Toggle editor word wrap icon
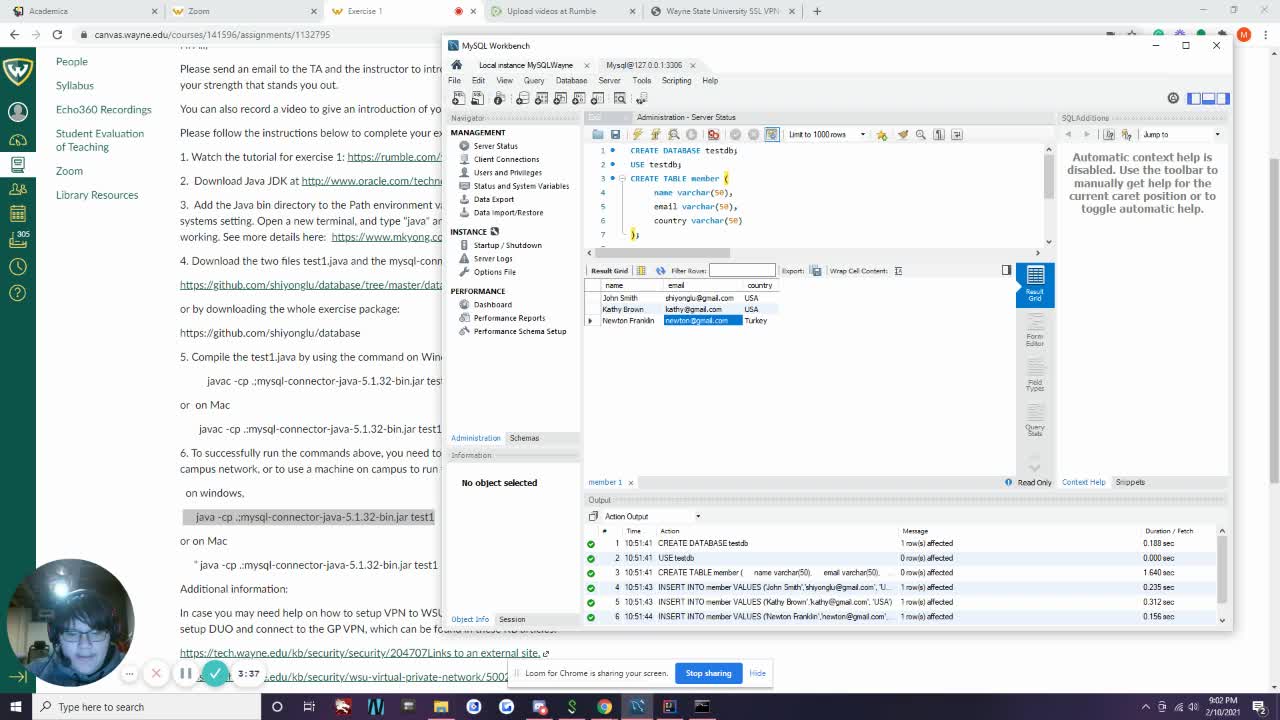This screenshot has width=1280, height=720. tap(957, 134)
